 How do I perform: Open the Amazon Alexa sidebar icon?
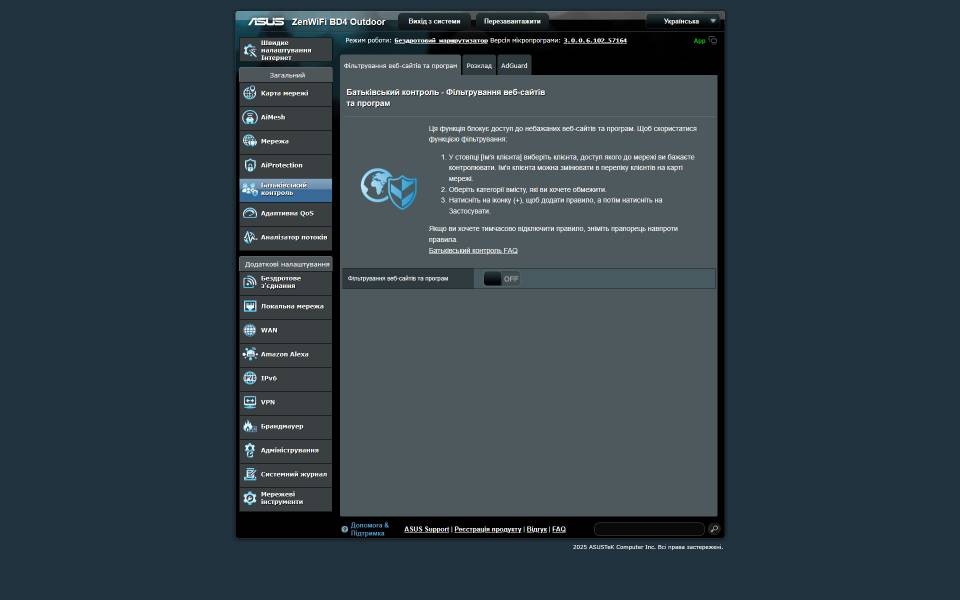point(250,354)
